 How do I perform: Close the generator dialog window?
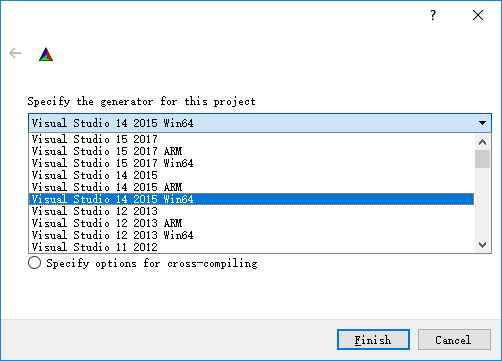click(x=478, y=15)
